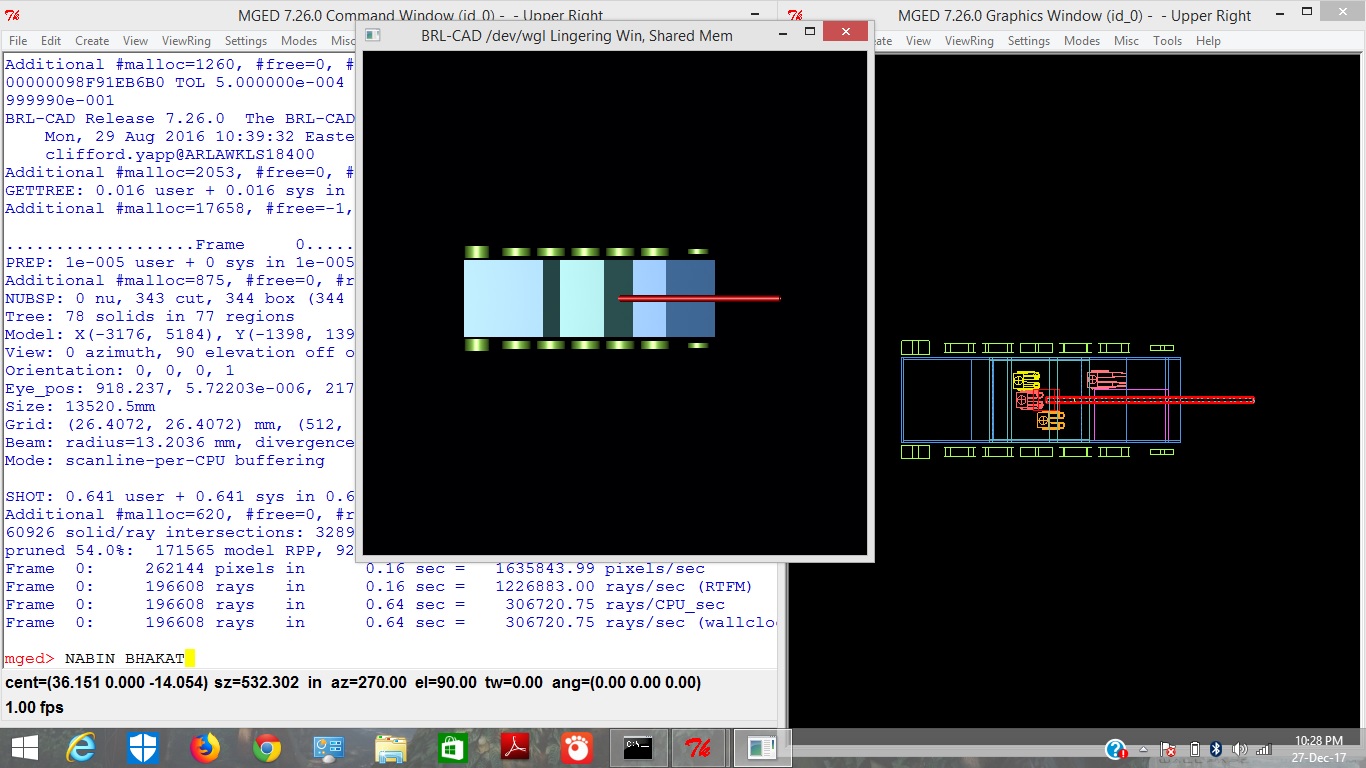Close the BRL-CAD /dev/wgl Lingering window
Image resolution: width=1366 pixels, height=768 pixels.
point(848,32)
